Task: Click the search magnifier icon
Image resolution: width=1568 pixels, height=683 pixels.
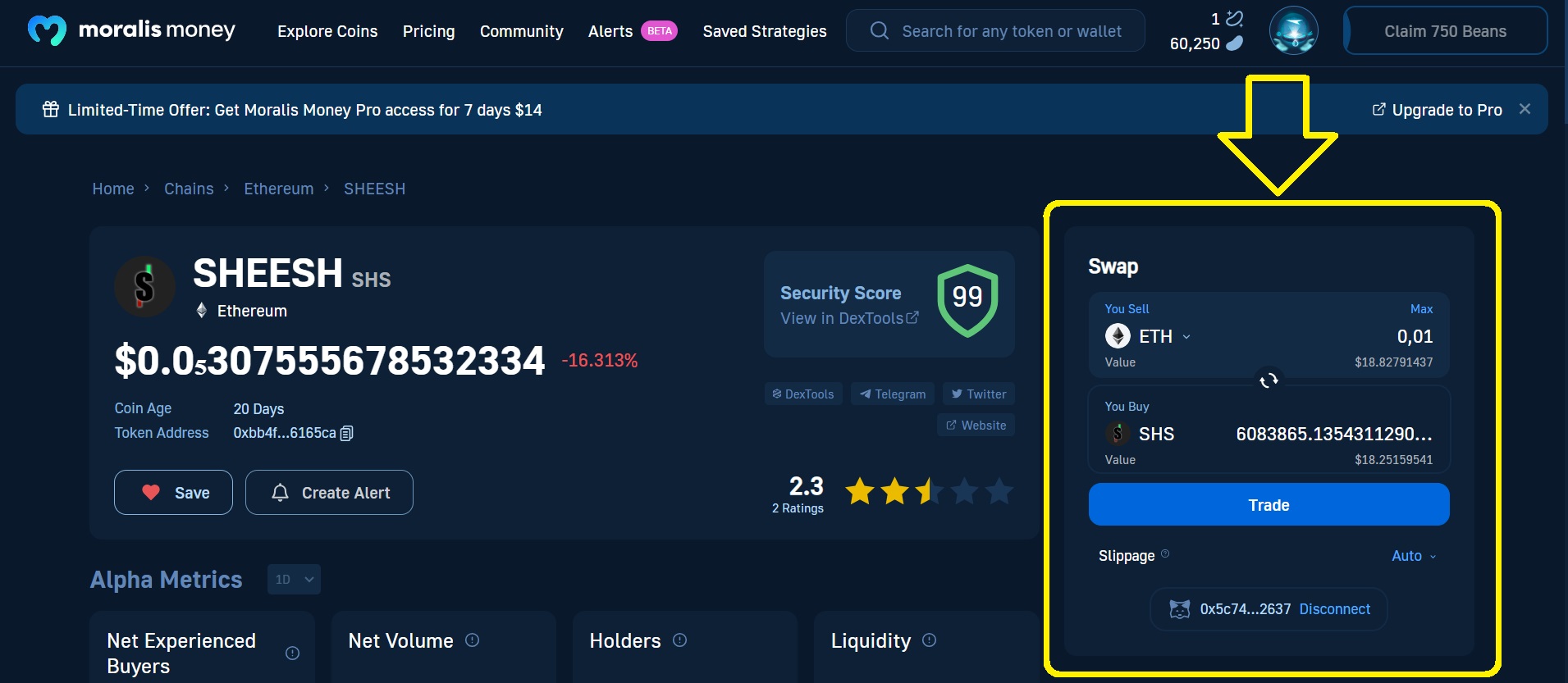Action: [879, 31]
